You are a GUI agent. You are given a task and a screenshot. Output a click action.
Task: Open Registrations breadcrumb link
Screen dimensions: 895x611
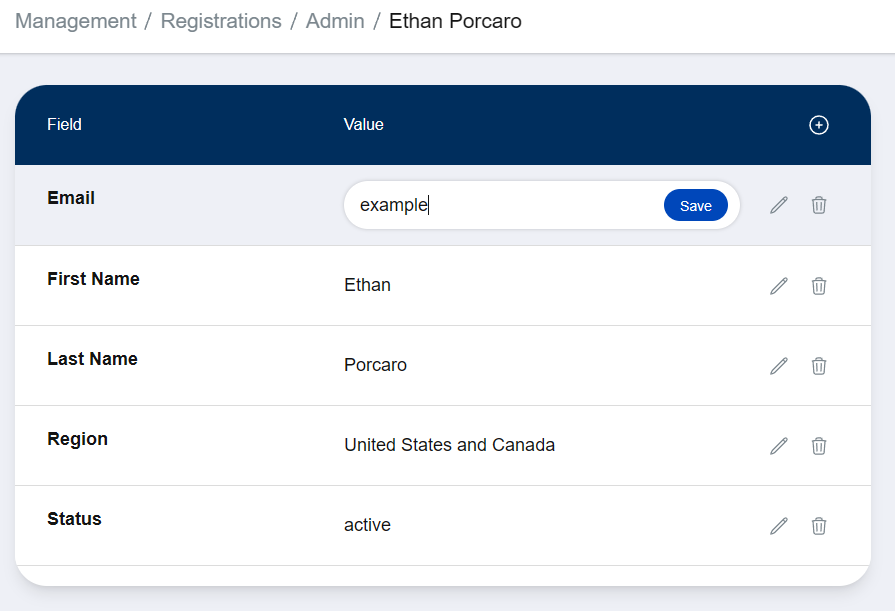click(x=221, y=21)
